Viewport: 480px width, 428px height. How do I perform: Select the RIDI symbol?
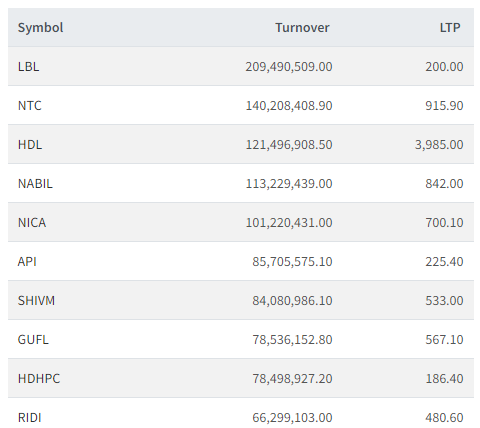tap(29, 418)
